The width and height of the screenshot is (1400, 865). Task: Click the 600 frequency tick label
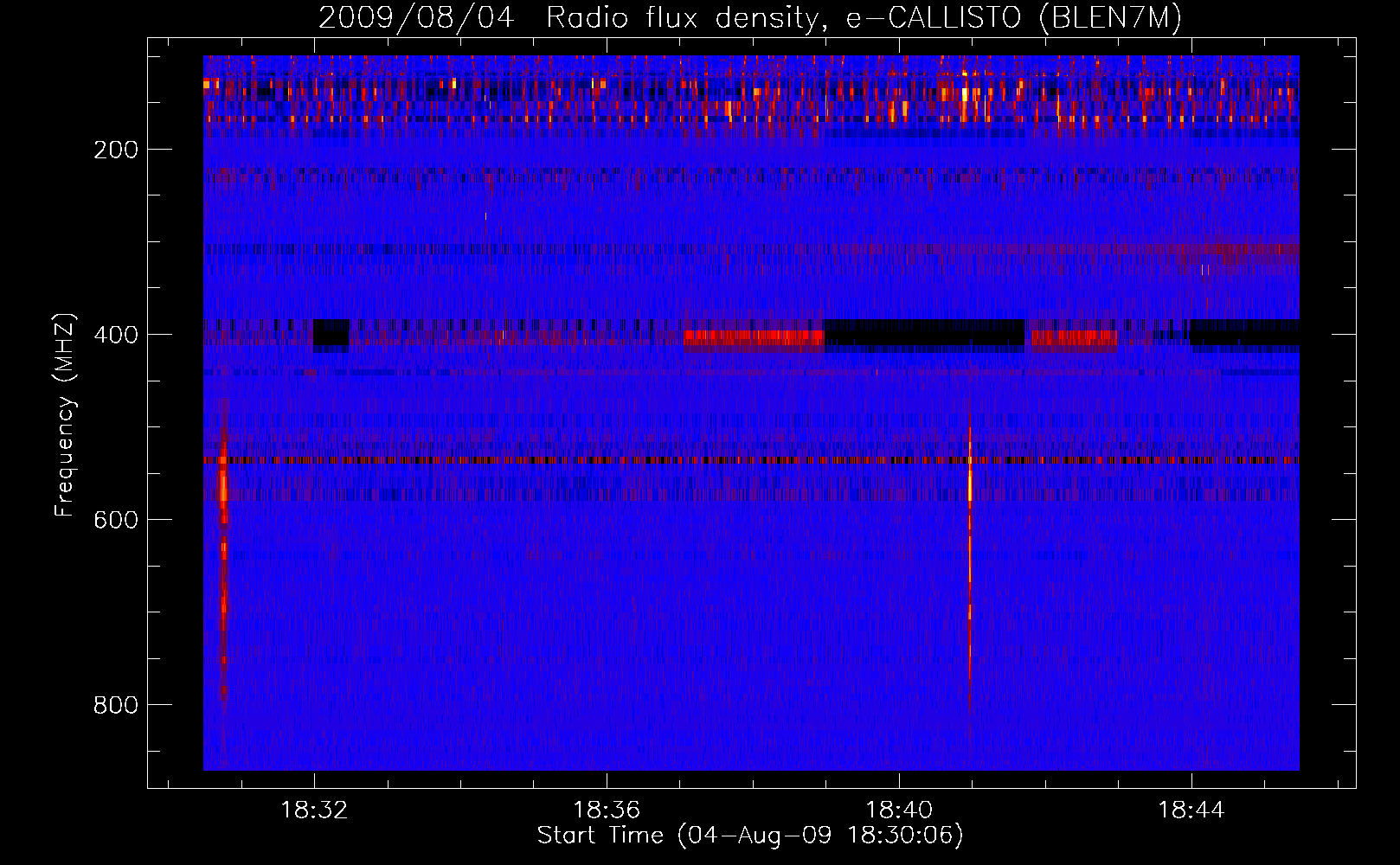pyautogui.click(x=116, y=520)
